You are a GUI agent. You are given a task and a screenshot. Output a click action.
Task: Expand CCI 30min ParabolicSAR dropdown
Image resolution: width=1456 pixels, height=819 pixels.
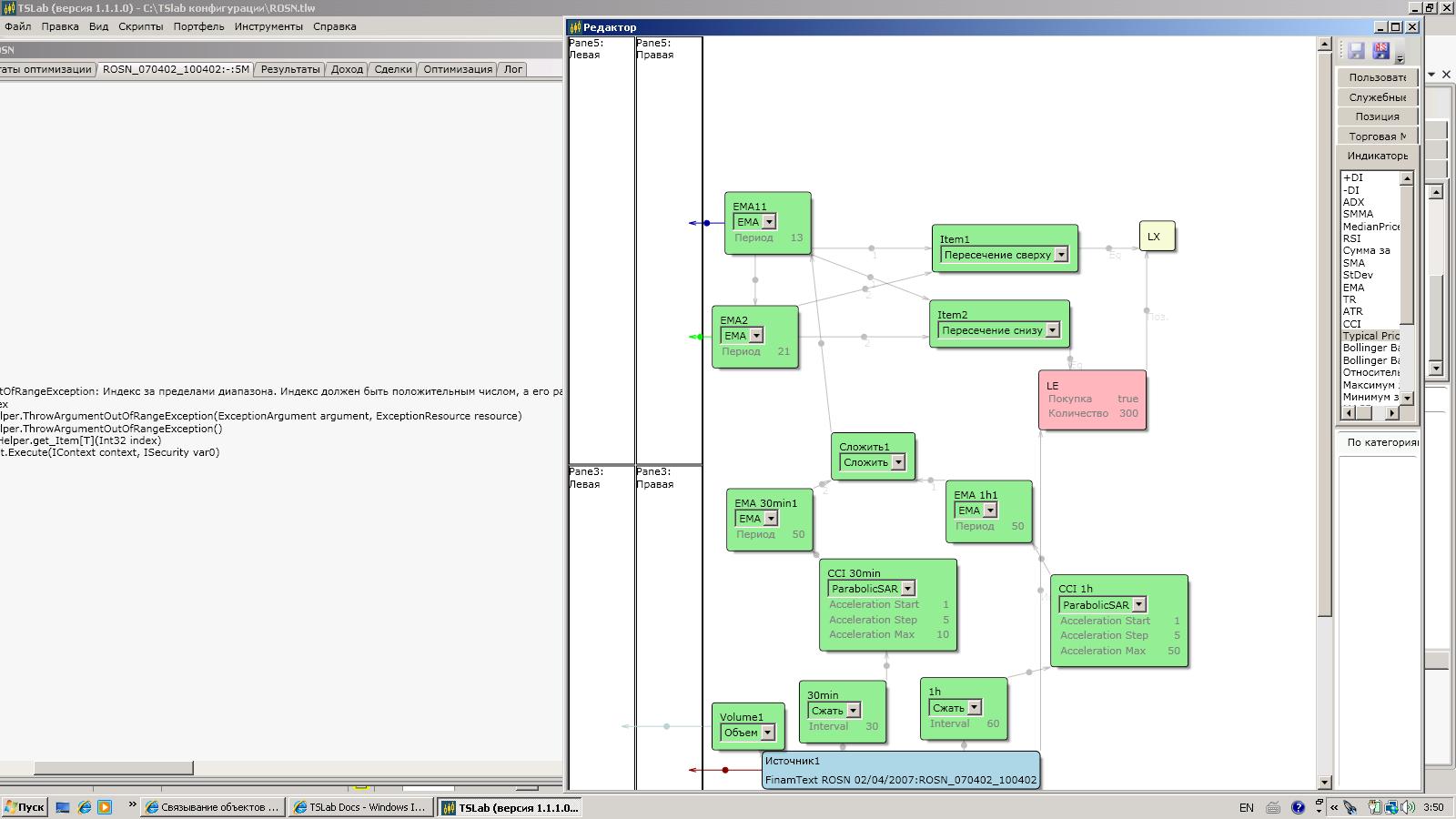tap(908, 589)
